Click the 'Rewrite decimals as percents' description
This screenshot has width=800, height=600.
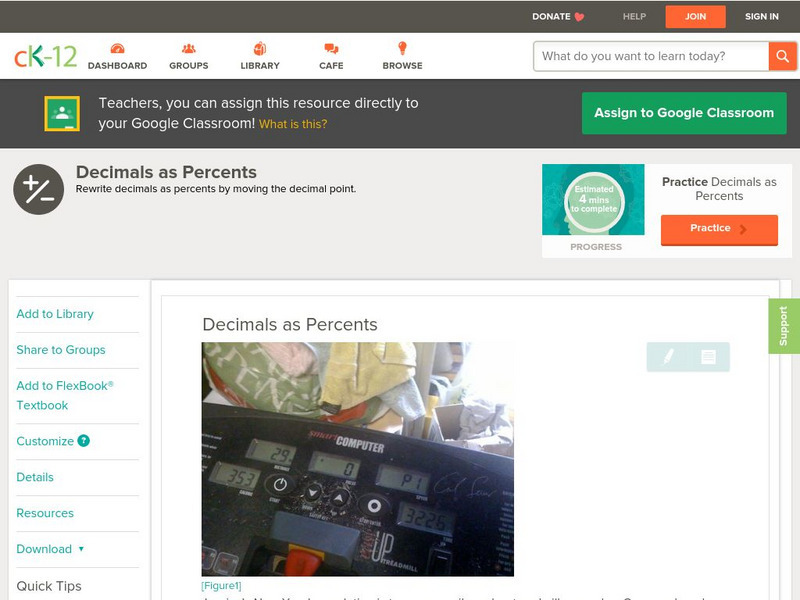click(x=216, y=189)
